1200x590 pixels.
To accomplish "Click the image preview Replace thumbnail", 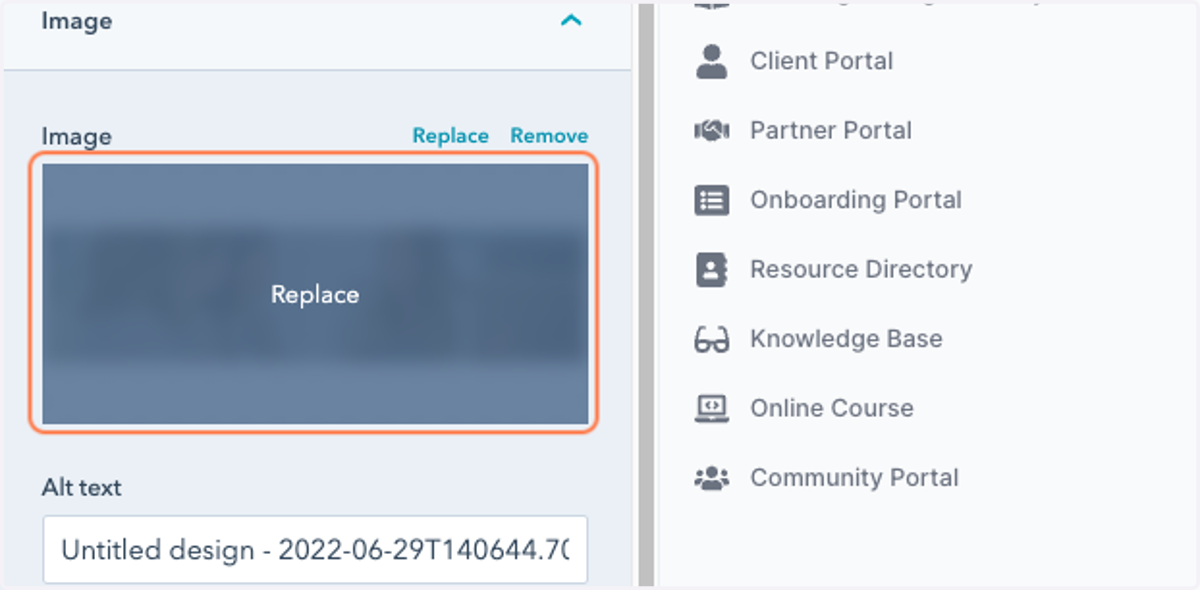I will pos(314,293).
